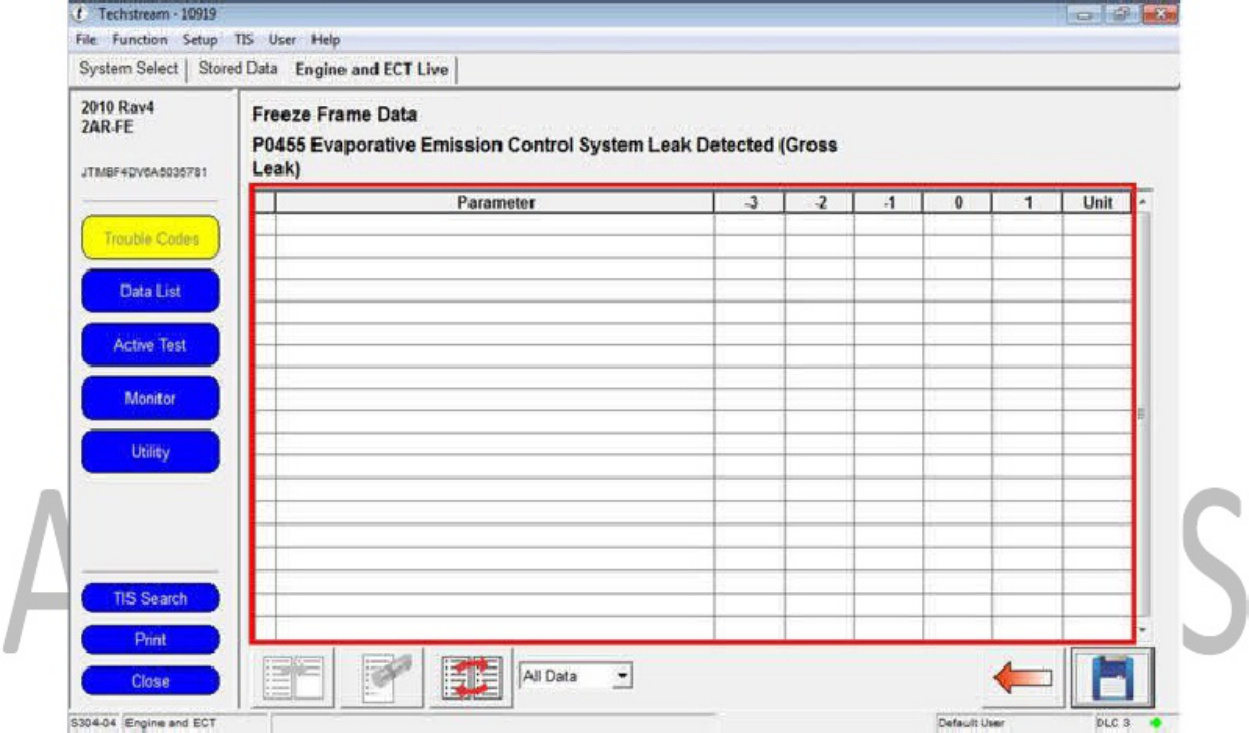Open the Help menu
Image resolution: width=1249 pixels, height=733 pixels.
326,40
